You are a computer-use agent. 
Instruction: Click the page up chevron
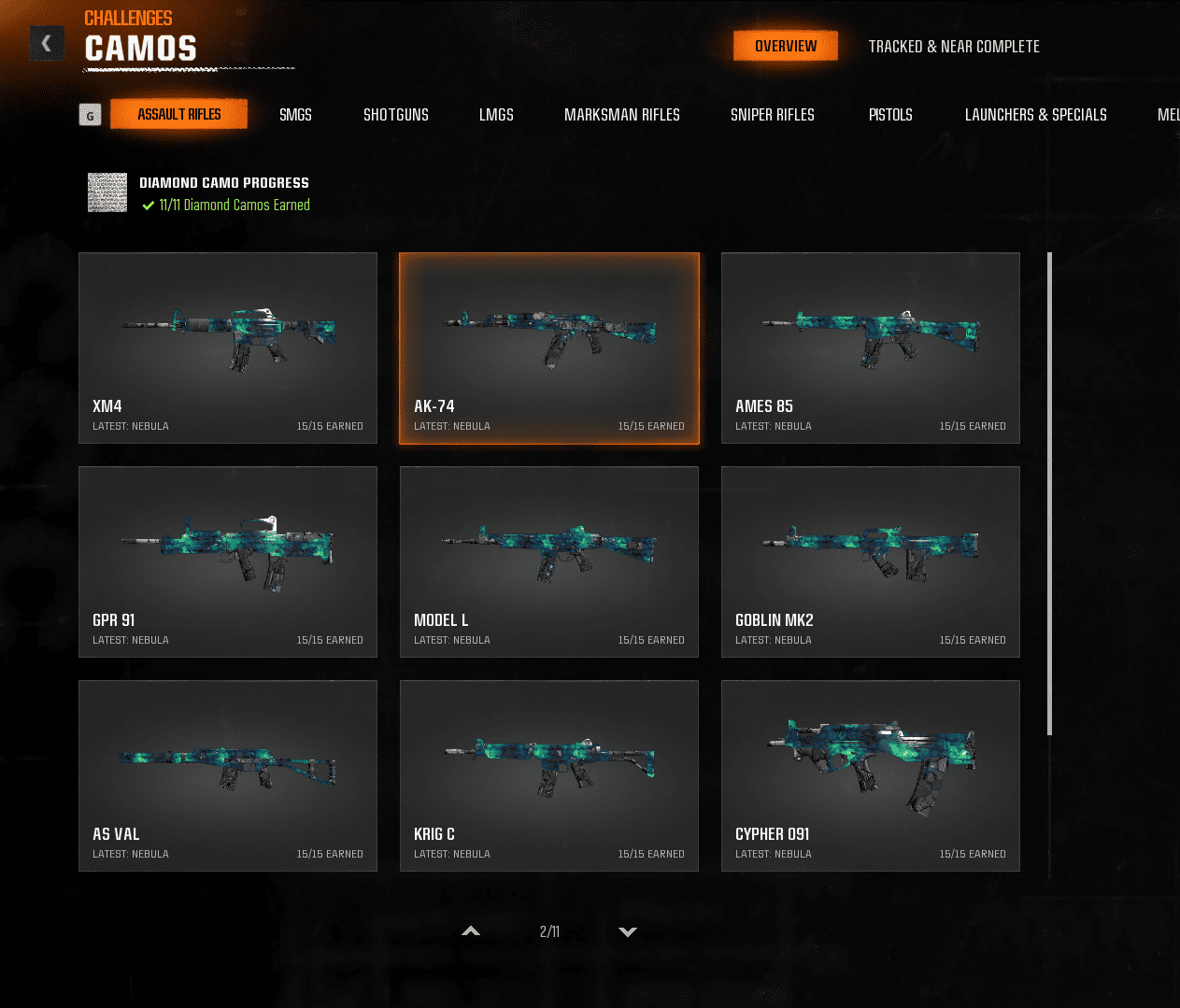click(471, 931)
